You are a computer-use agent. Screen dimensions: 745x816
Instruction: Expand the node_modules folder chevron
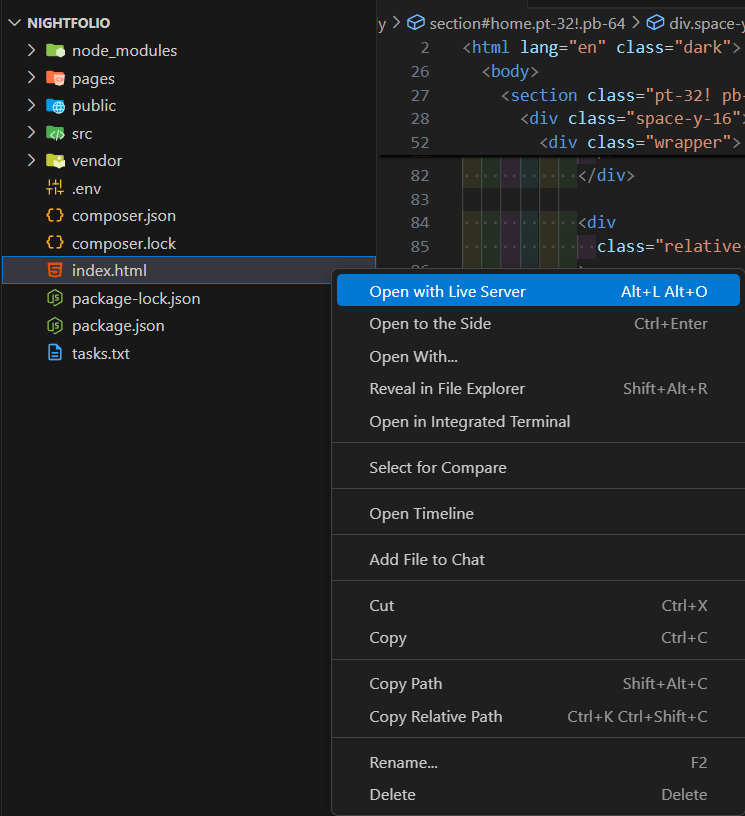coord(32,51)
